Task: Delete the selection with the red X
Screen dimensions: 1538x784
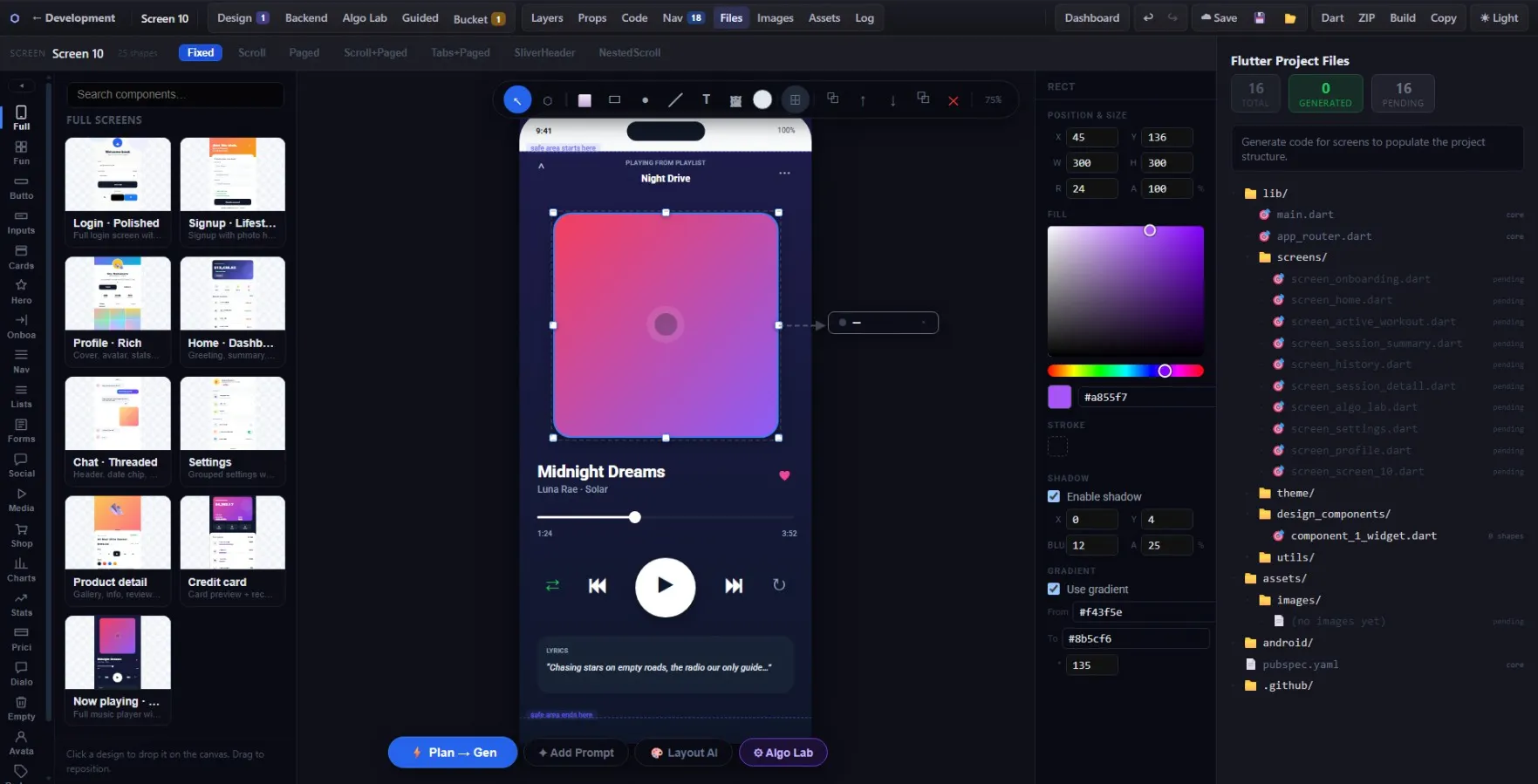Action: pyautogui.click(x=954, y=100)
